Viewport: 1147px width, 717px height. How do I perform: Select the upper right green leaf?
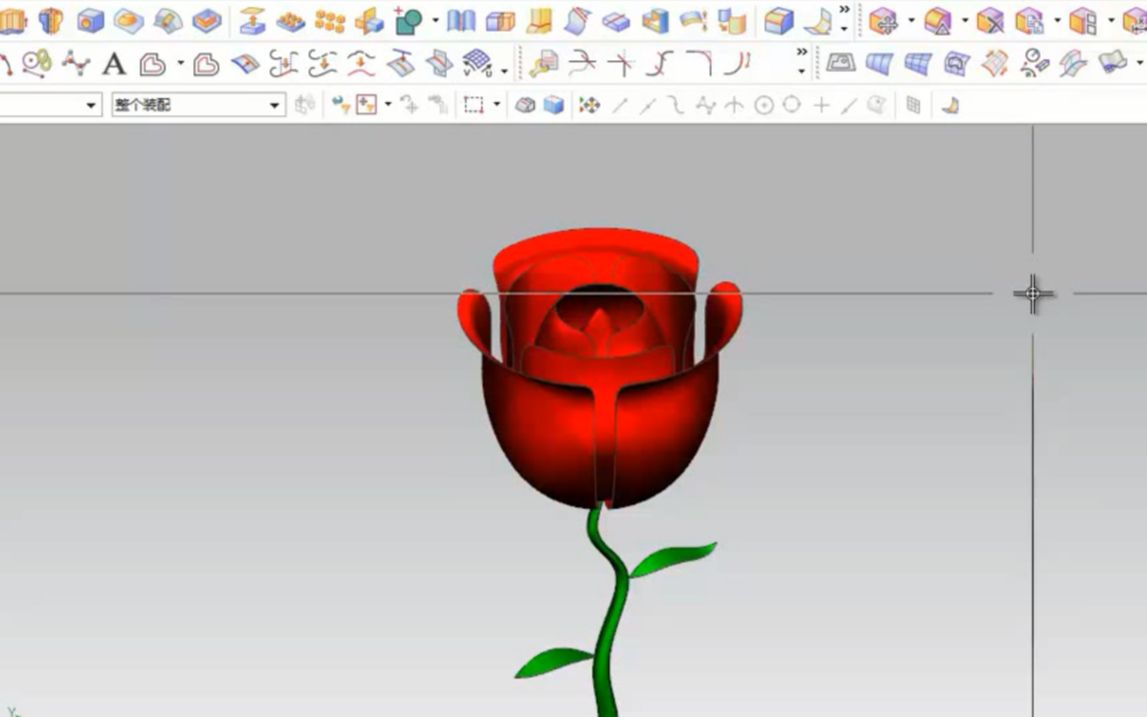[x=673, y=558]
